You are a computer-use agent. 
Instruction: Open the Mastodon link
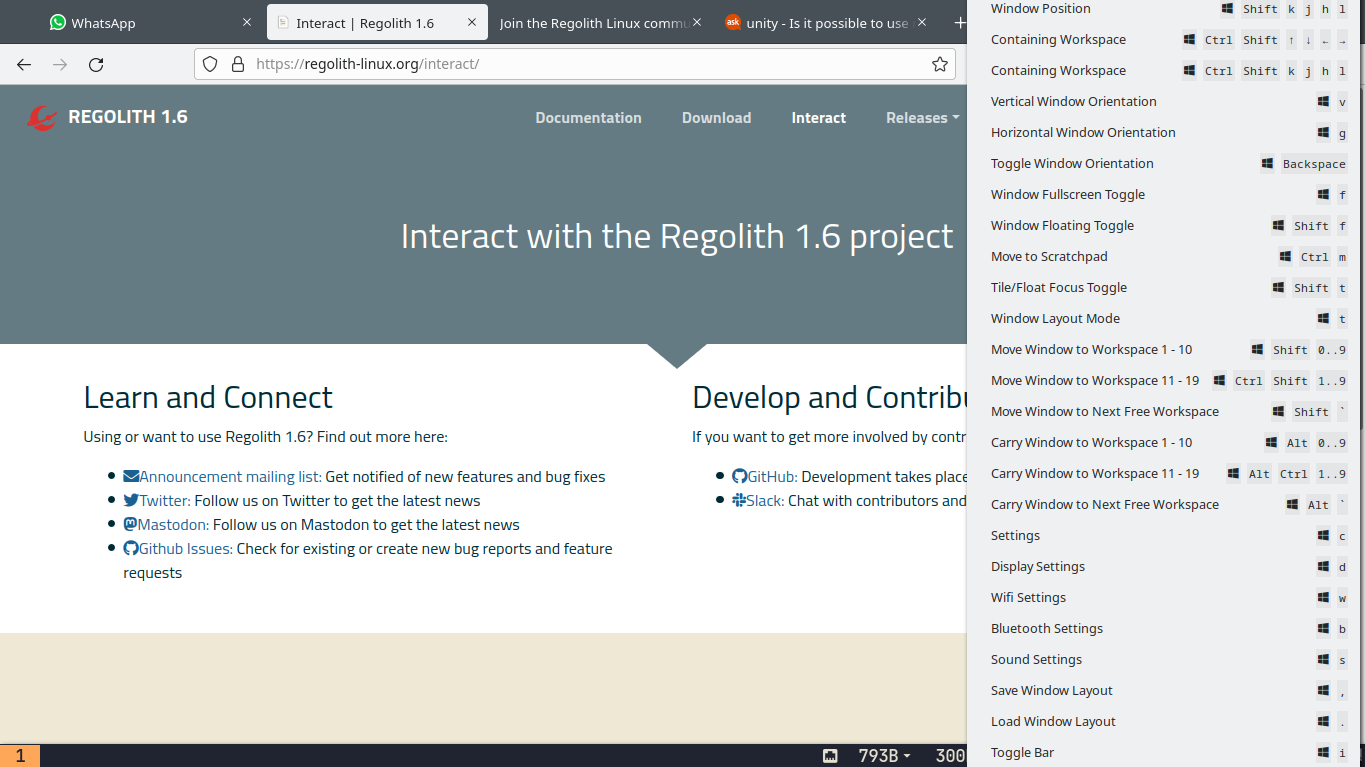pos(173,525)
